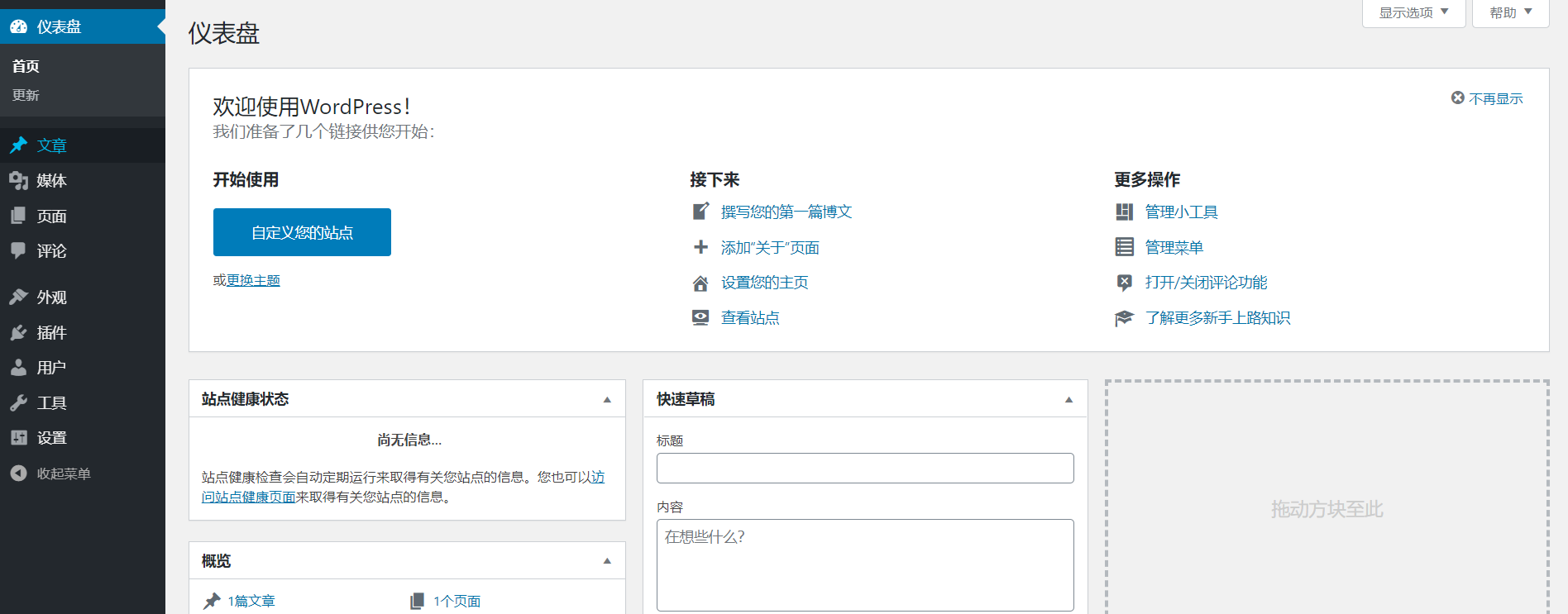This screenshot has width=1568, height=614.
Task: Open 管理菜单 link
Action: pyautogui.click(x=1174, y=248)
